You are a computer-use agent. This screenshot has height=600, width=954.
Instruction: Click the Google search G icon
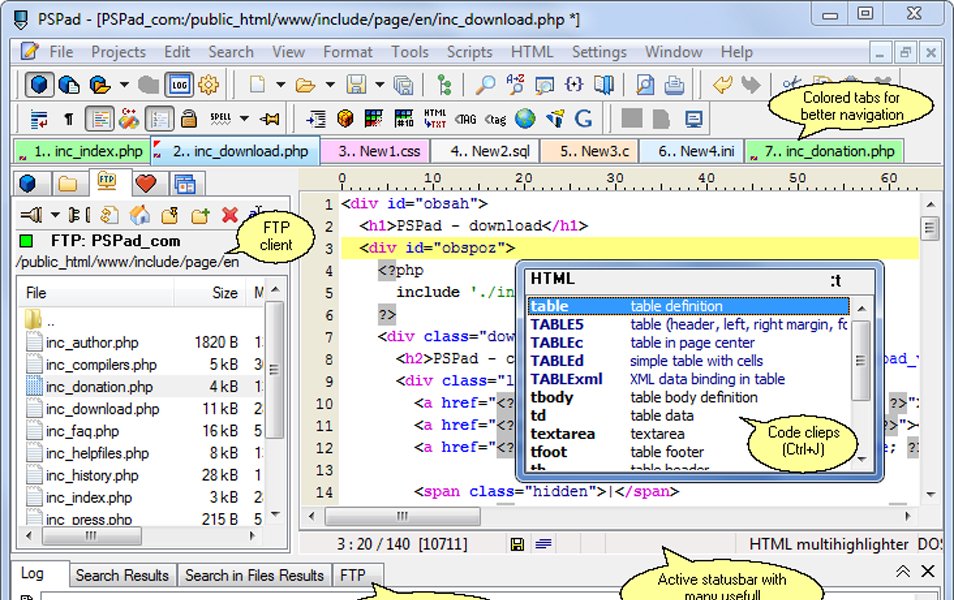(x=583, y=119)
